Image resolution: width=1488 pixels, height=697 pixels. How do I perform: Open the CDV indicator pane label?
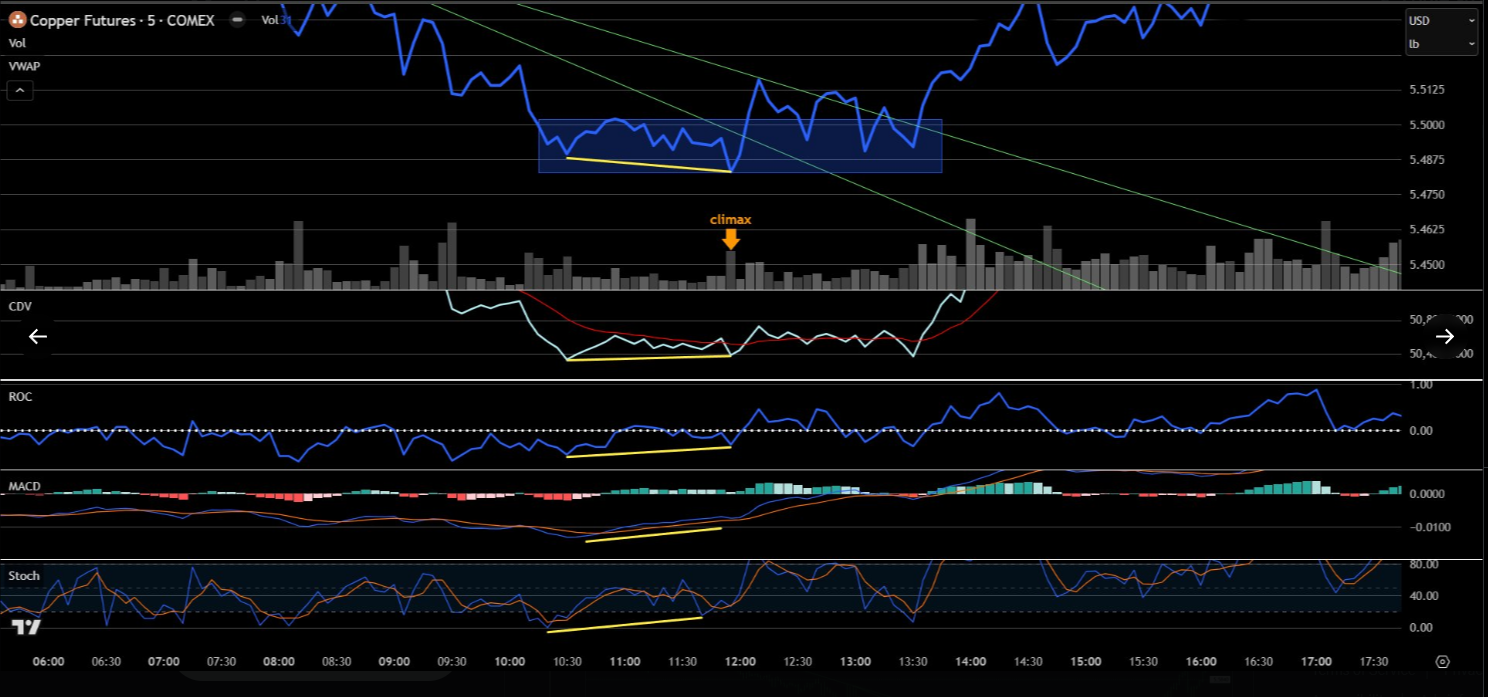20,306
